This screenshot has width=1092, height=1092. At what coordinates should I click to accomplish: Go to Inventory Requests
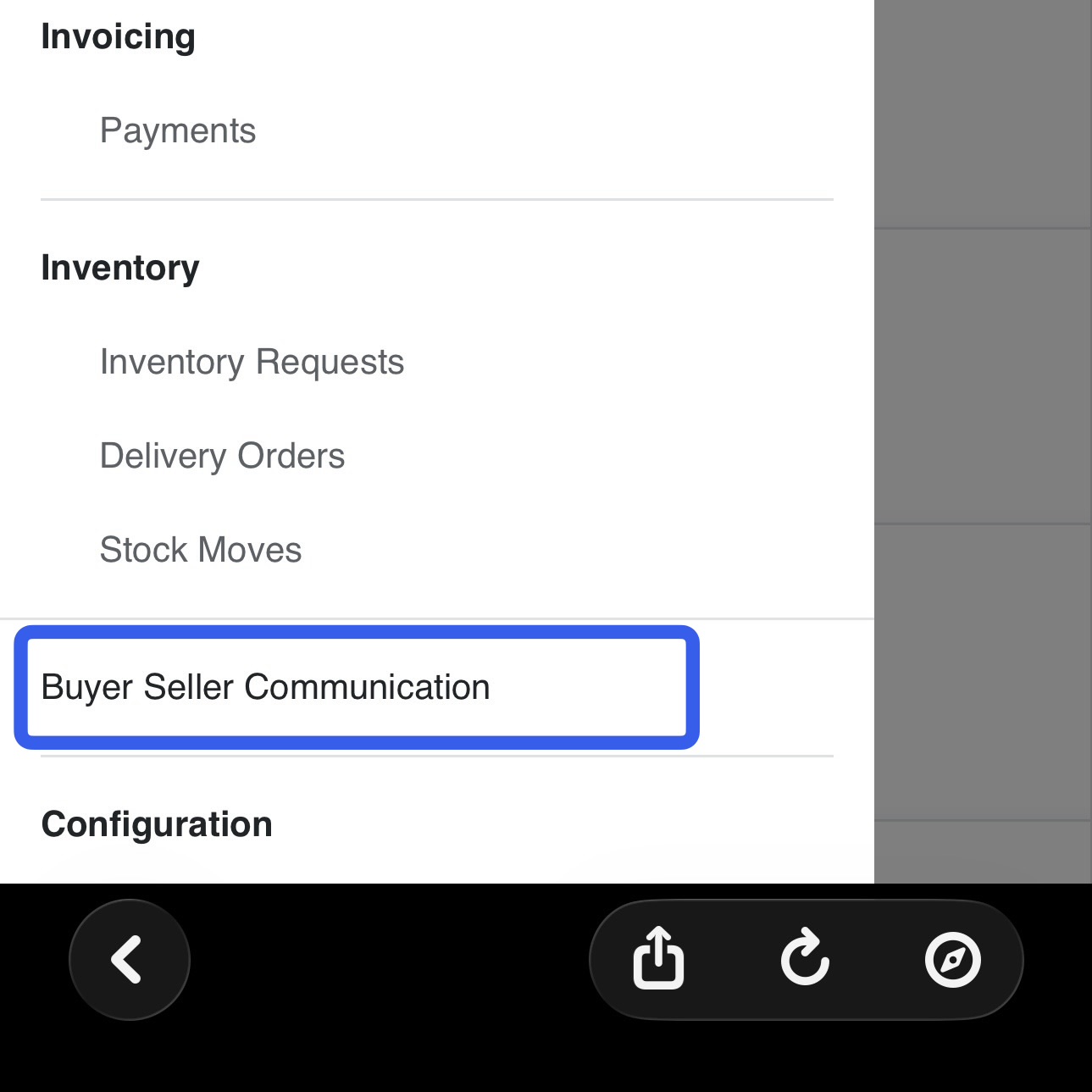(x=252, y=362)
